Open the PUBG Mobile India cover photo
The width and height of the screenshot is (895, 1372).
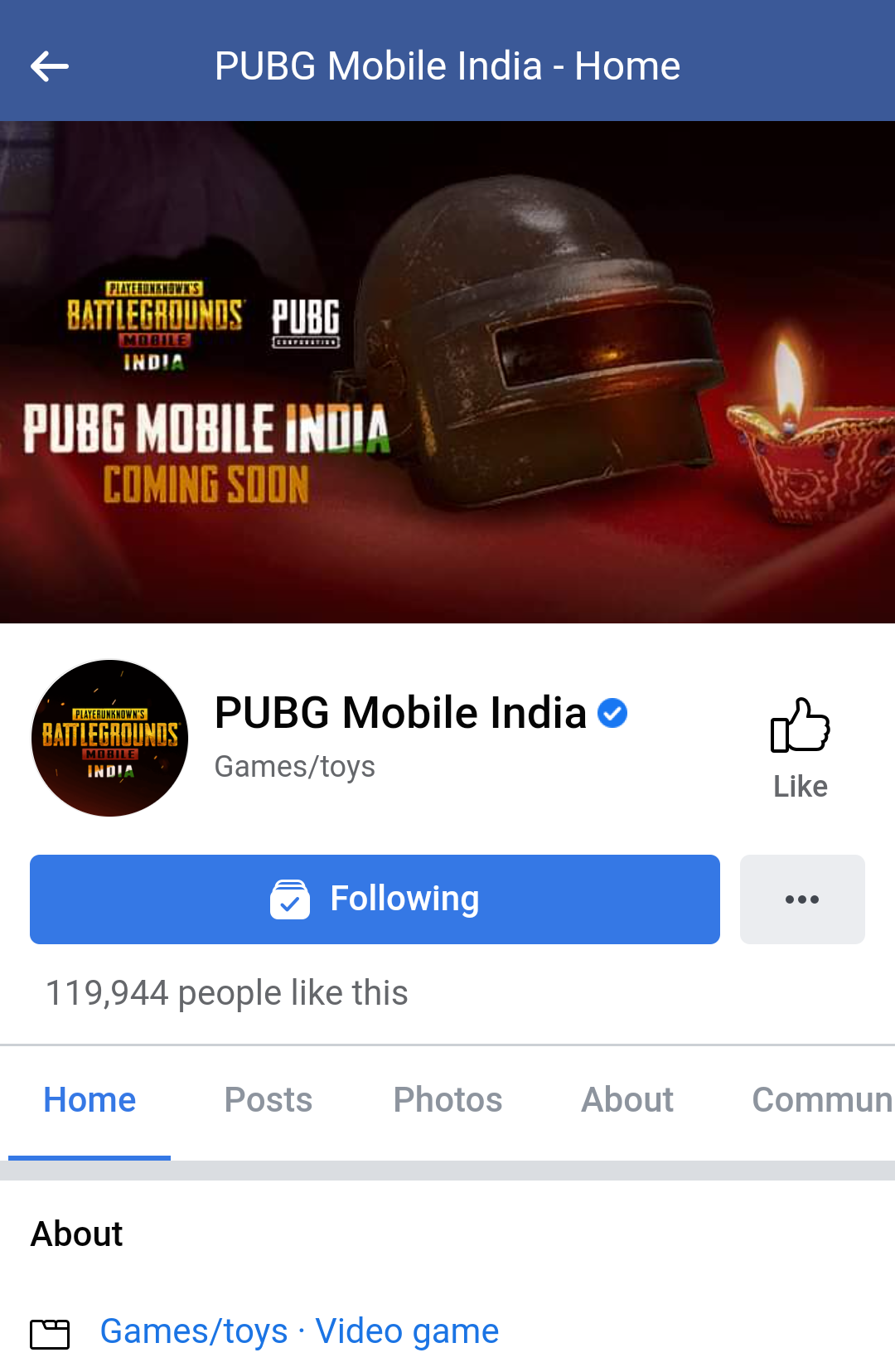click(x=447, y=372)
